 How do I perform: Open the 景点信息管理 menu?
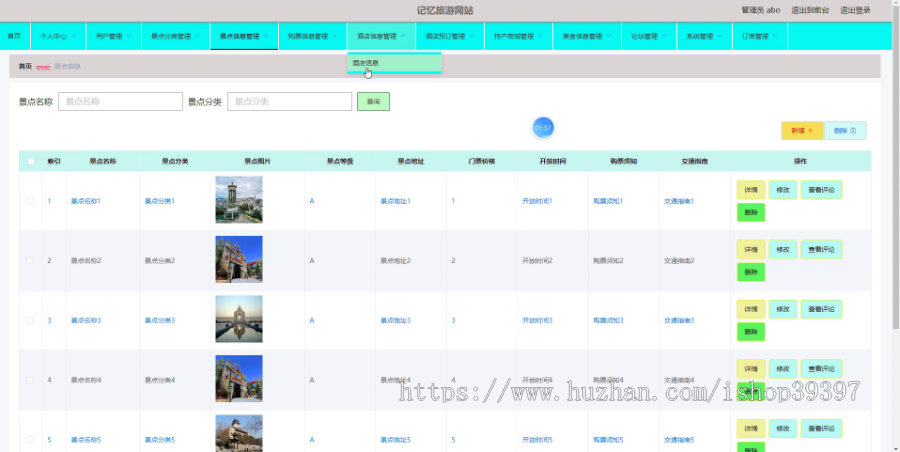(x=244, y=36)
